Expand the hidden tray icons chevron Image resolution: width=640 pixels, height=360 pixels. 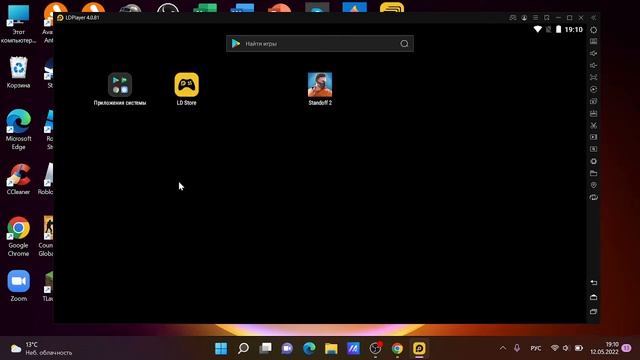coord(503,348)
